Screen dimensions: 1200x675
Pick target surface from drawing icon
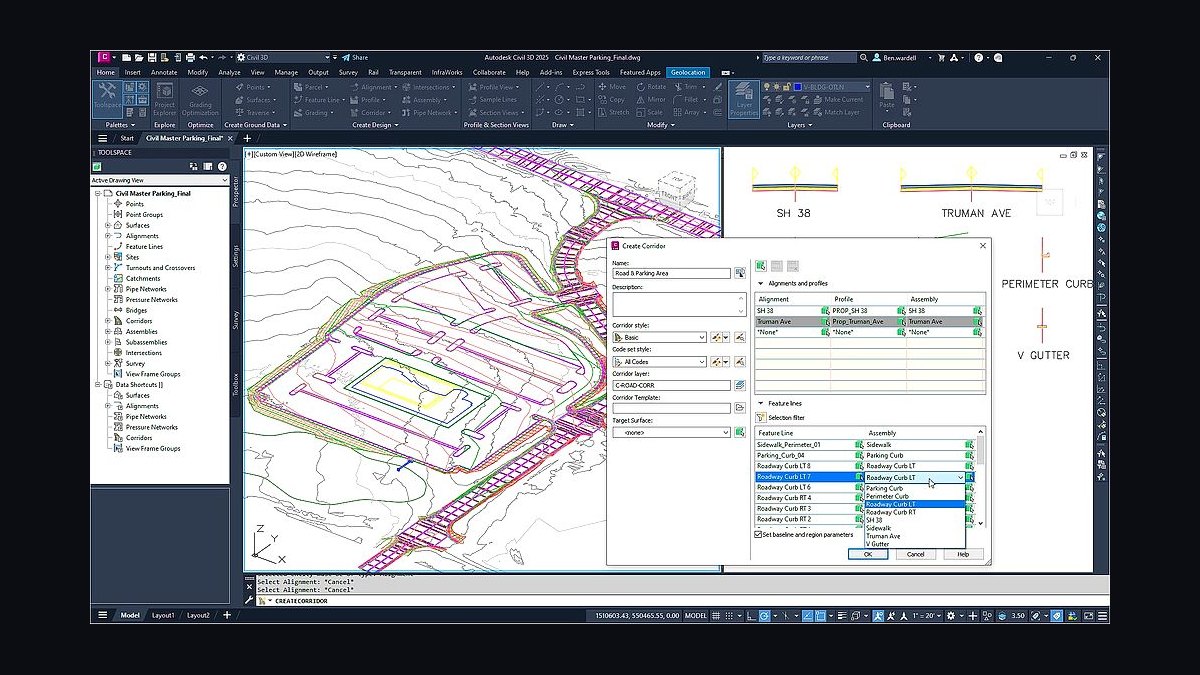[740, 433]
